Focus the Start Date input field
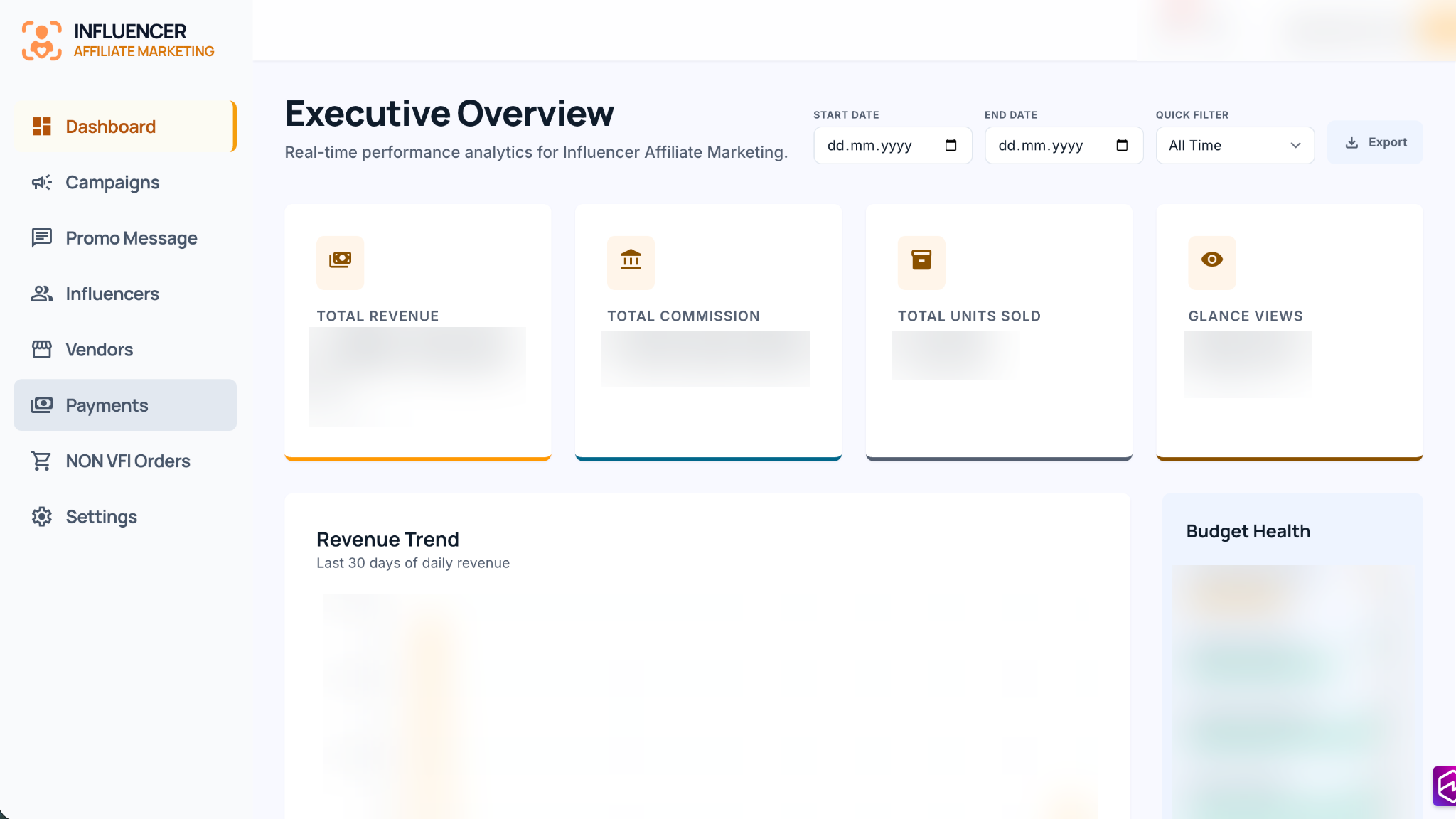Screen dimensions: 1456x819 pos(893,145)
